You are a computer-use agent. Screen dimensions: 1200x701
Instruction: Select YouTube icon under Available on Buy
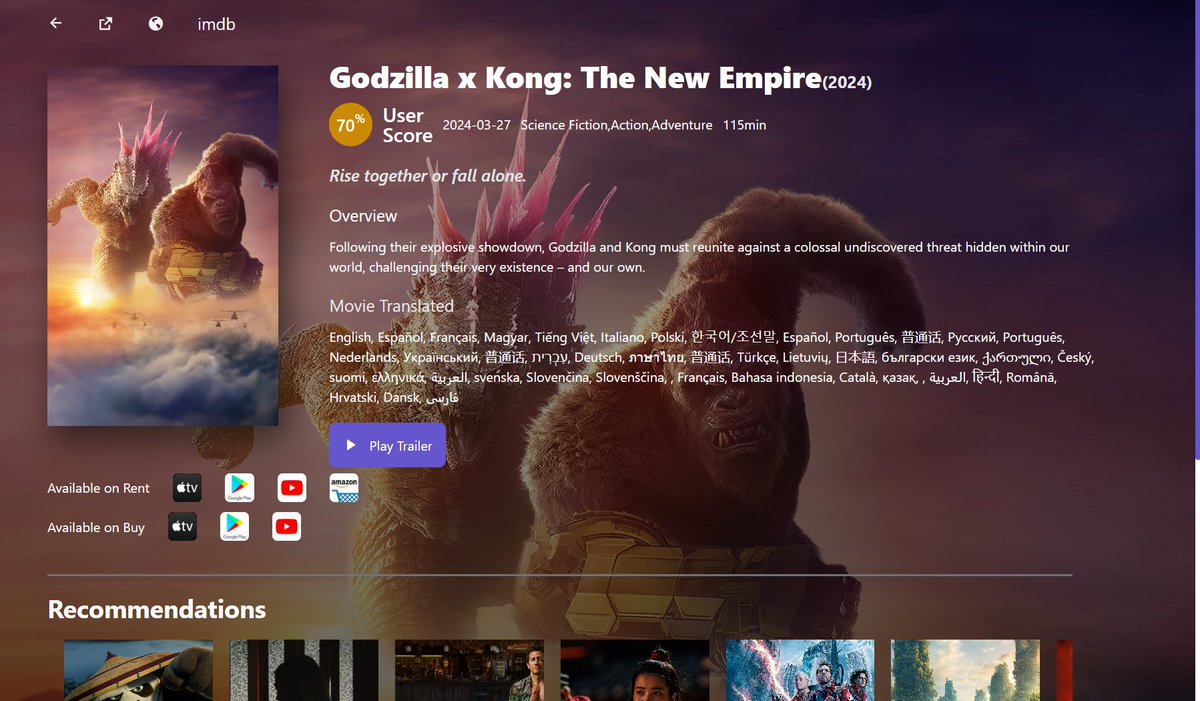[x=287, y=527]
